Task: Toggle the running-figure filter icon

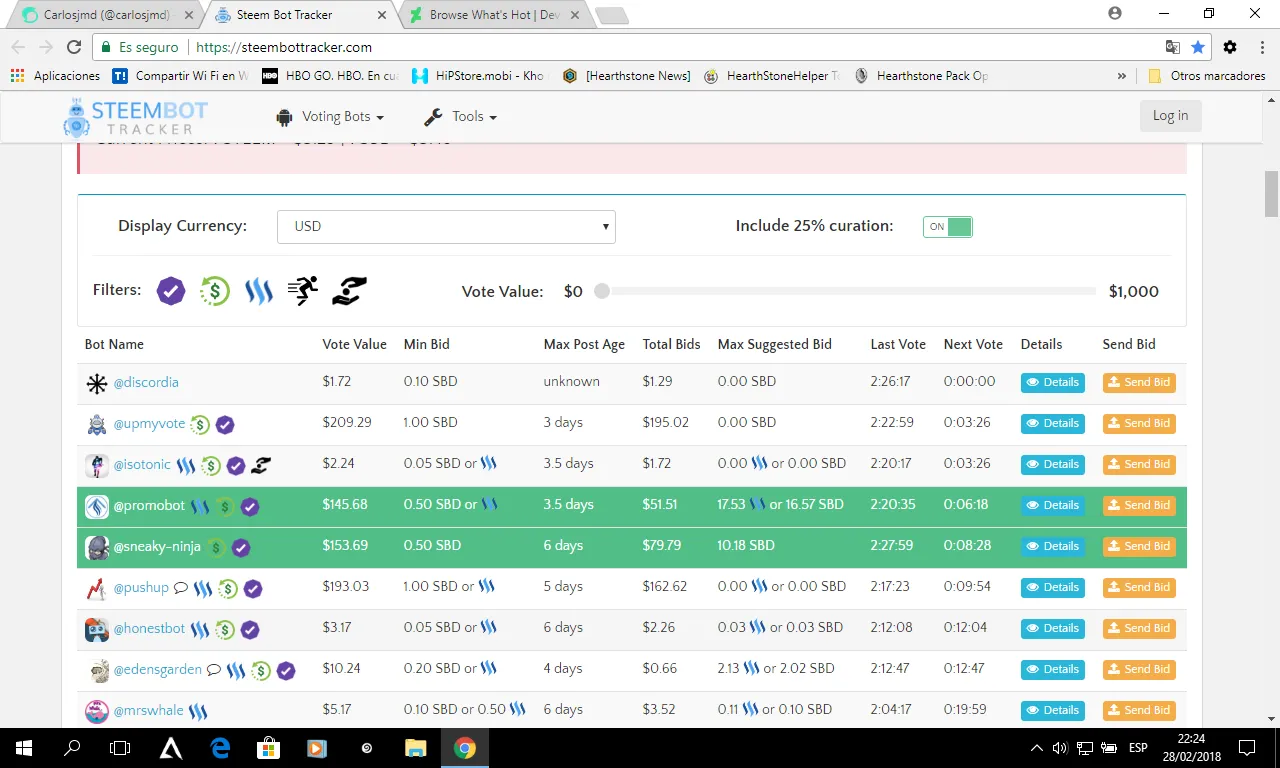Action: (303, 291)
